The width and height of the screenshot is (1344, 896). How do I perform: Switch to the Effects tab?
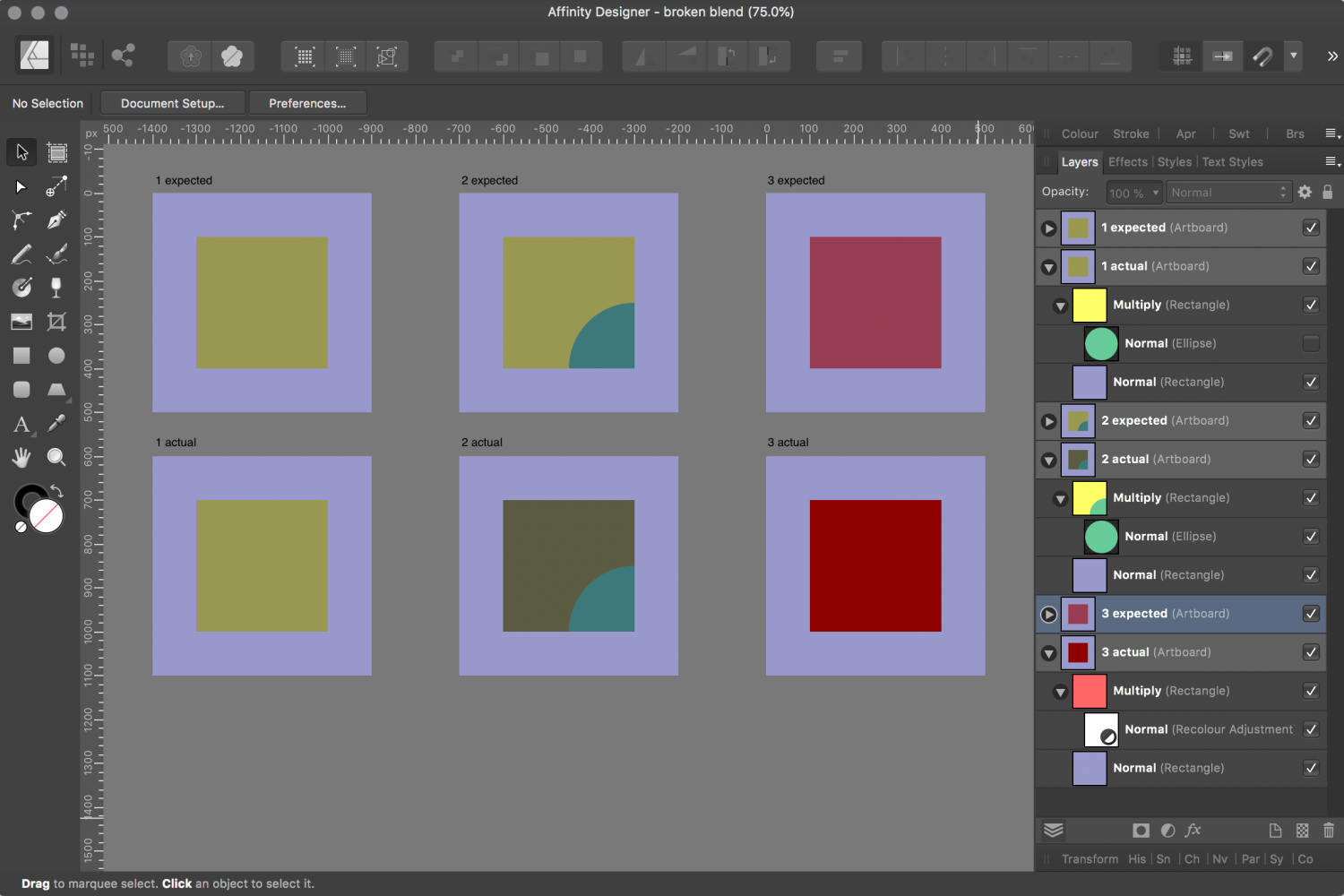click(x=1127, y=161)
